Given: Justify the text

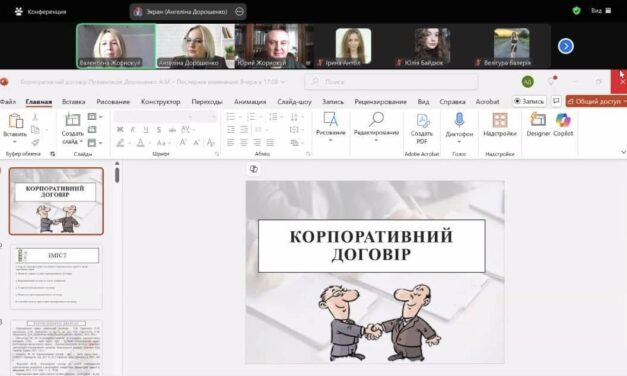Looking at the screenshot, I should [270, 142].
